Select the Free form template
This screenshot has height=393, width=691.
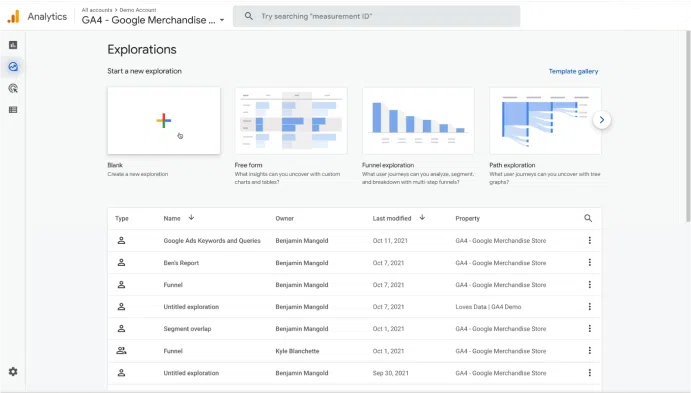pos(291,121)
